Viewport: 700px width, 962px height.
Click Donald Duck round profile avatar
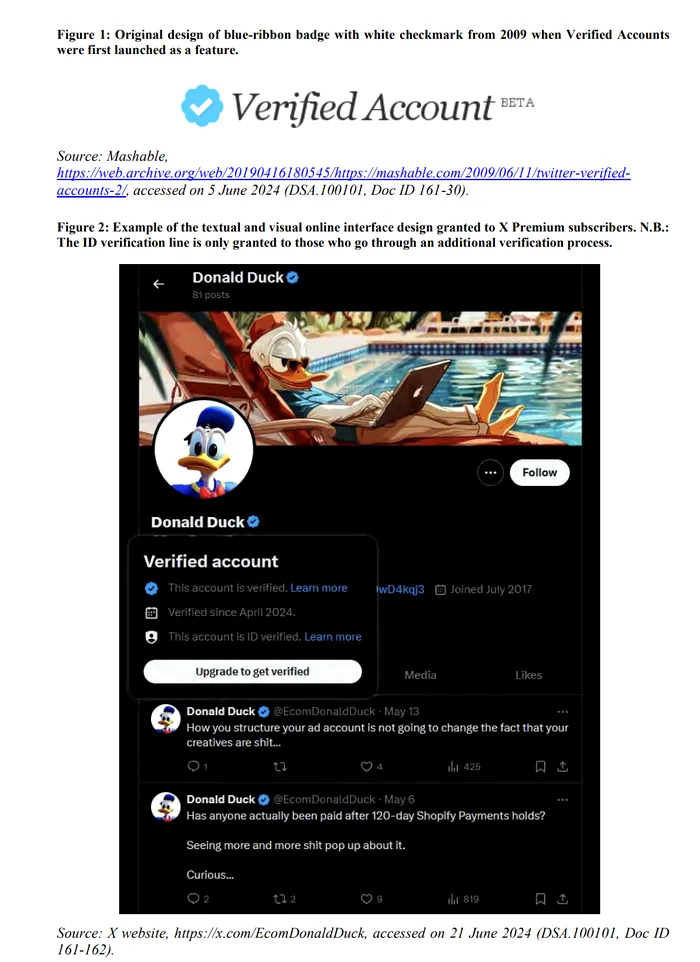click(204, 449)
